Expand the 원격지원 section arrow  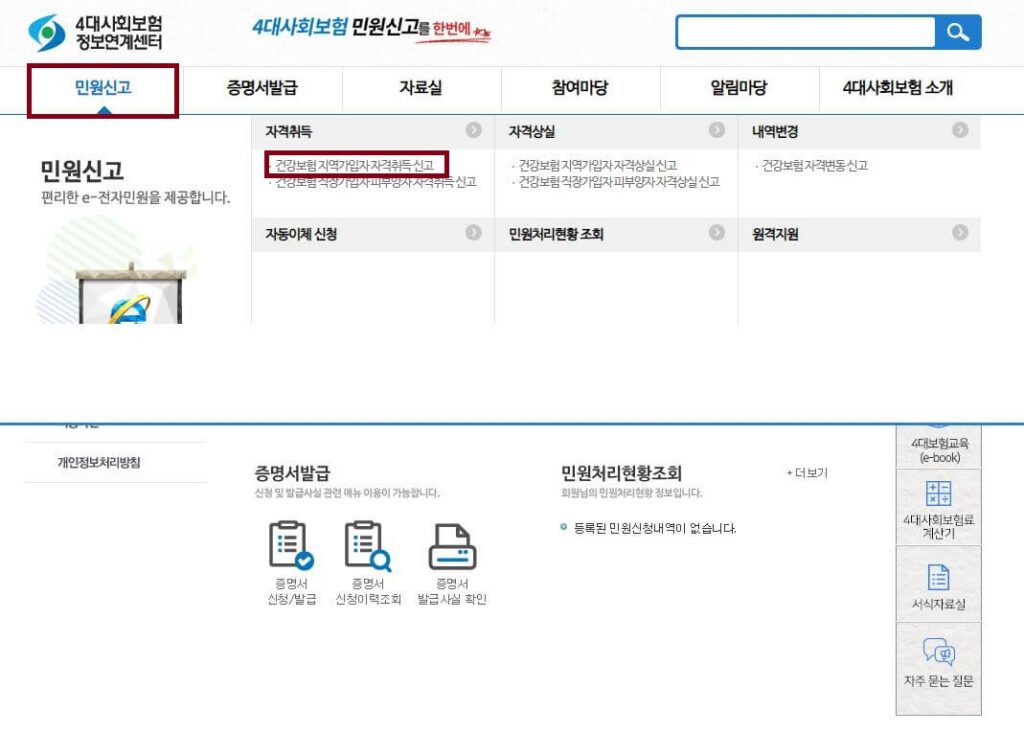click(x=959, y=234)
